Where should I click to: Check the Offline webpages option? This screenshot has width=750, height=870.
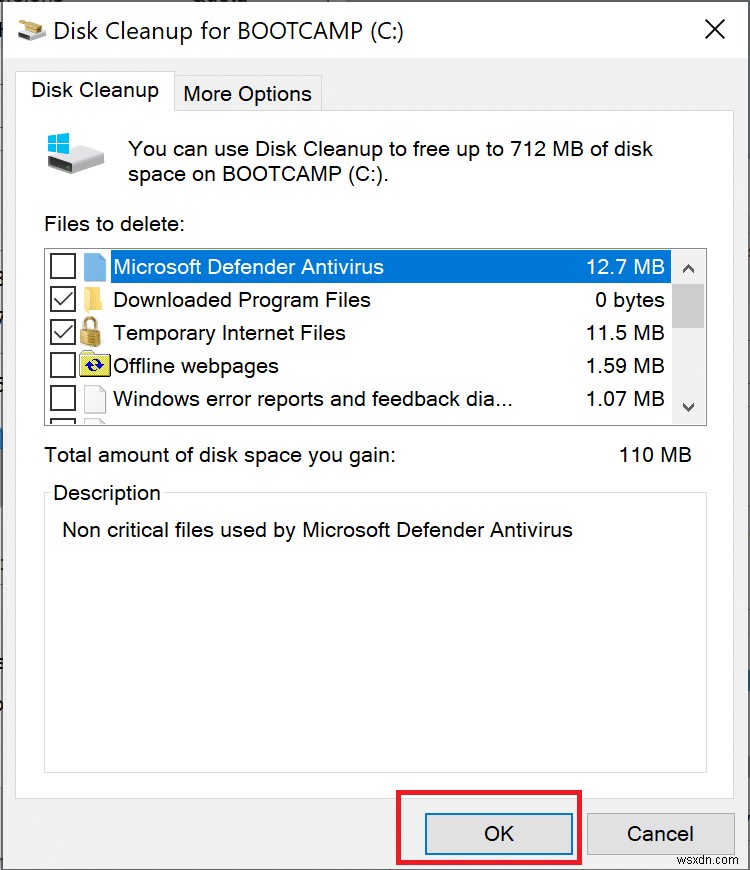pyautogui.click(x=64, y=365)
